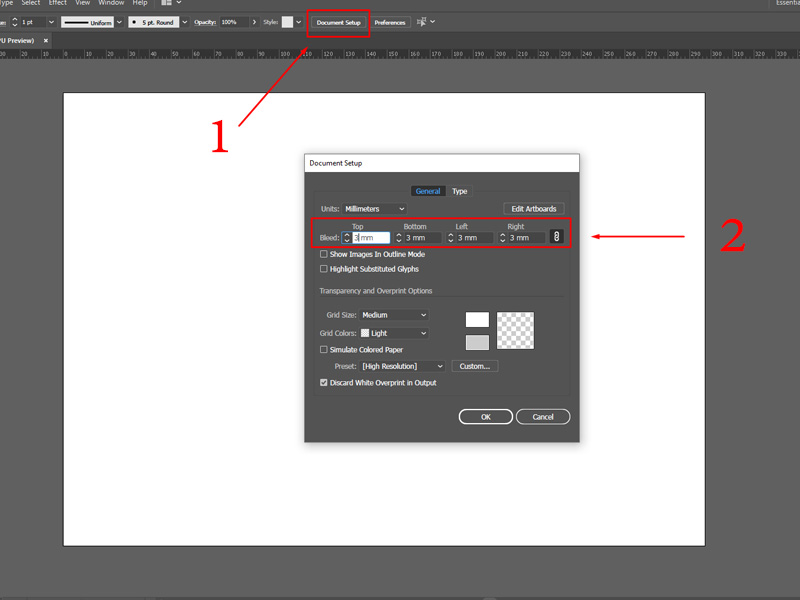800x600 pixels.
Task: Open the Select menu
Action: [31, 3]
